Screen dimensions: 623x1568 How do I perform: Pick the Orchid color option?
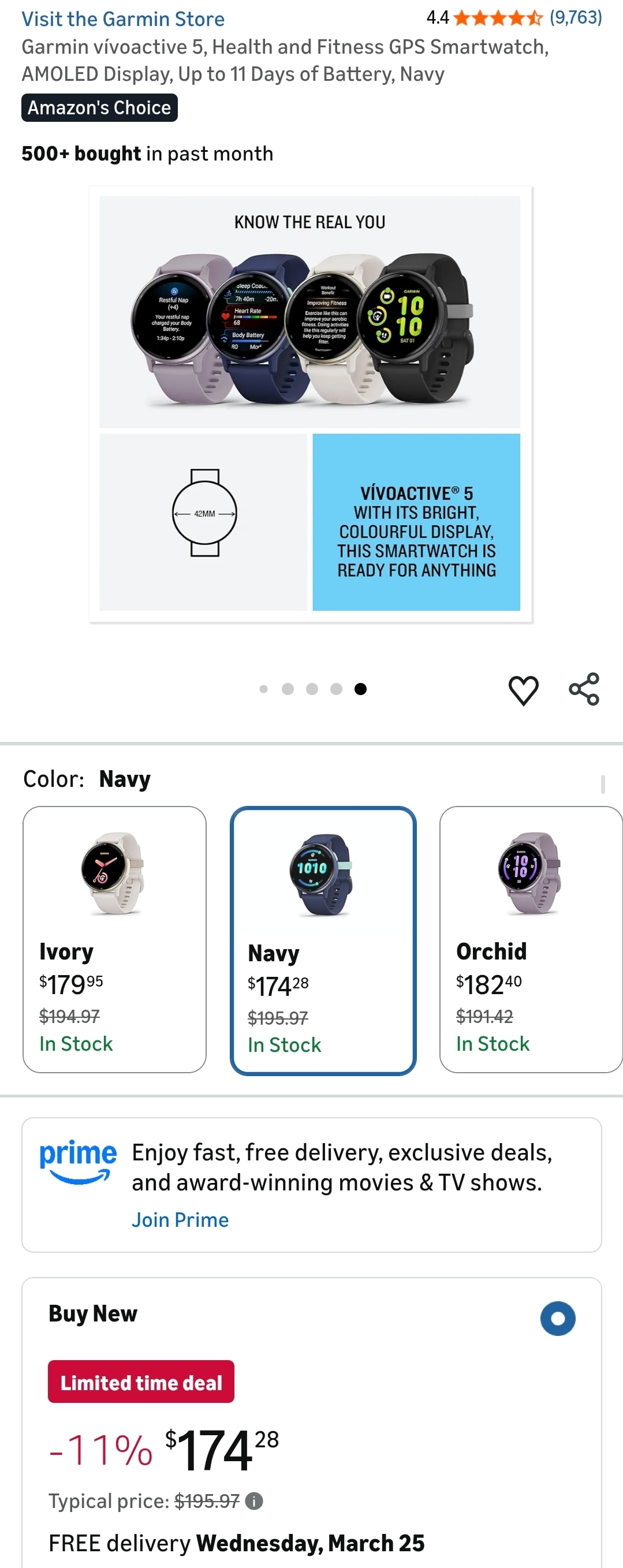tap(530, 939)
